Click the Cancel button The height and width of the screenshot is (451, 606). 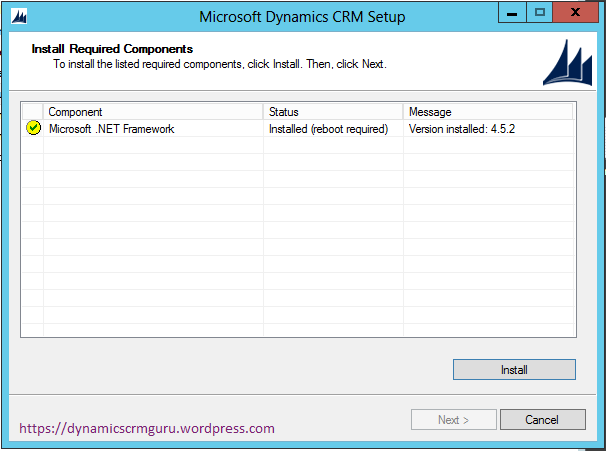[542, 420]
